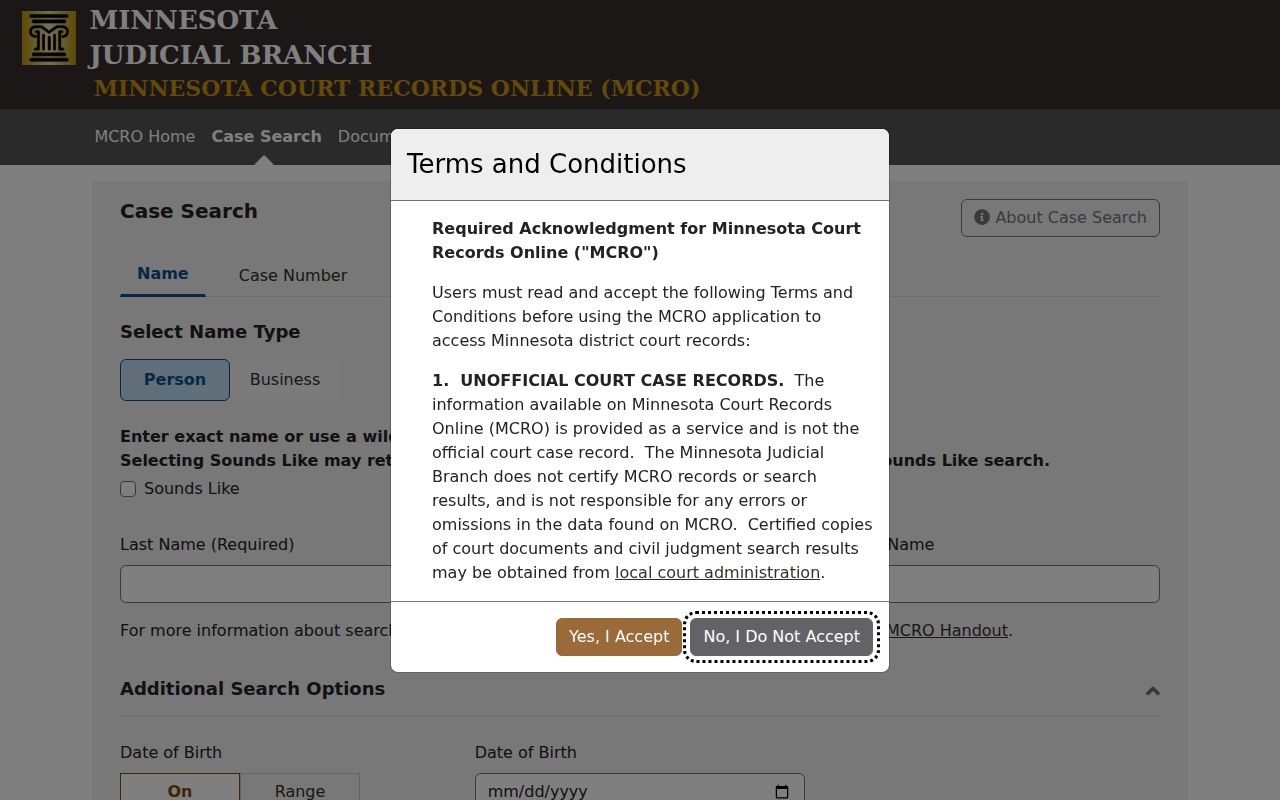Viewport: 1280px width, 800px height.
Task: Open the About Case Search button
Action: (1060, 218)
